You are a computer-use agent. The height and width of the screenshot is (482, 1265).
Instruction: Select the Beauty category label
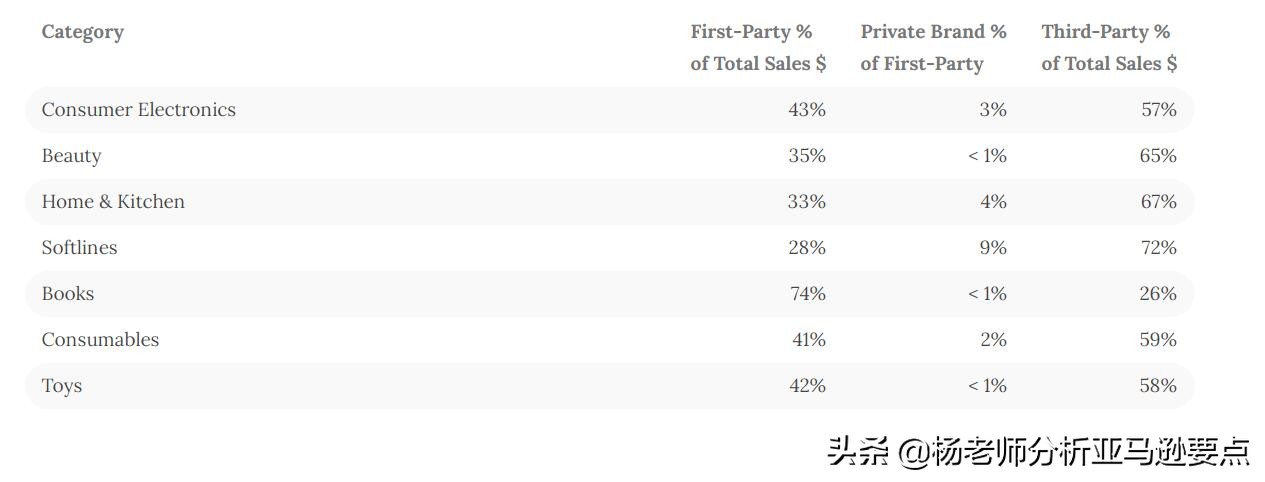[71, 156]
